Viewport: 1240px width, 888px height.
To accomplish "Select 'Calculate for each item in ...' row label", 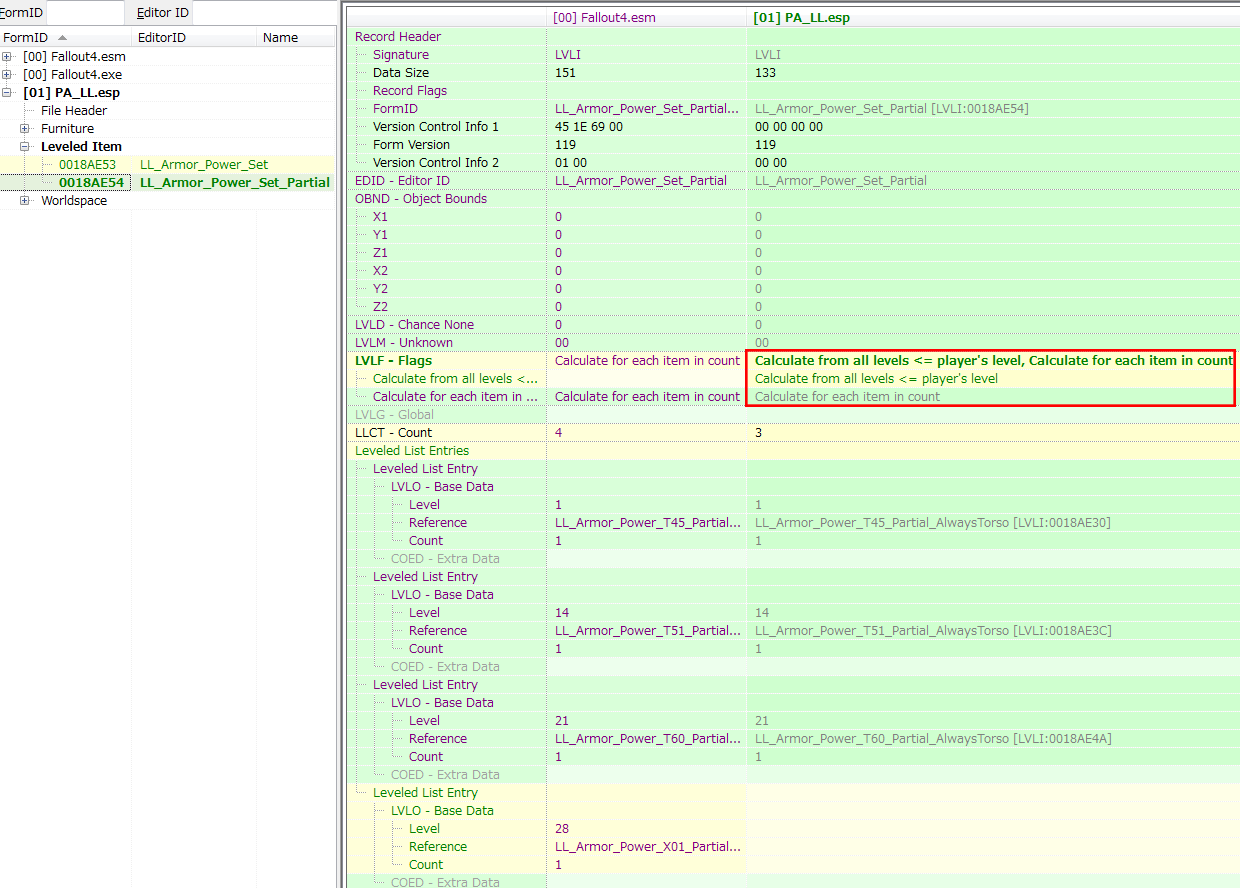I will coord(455,396).
